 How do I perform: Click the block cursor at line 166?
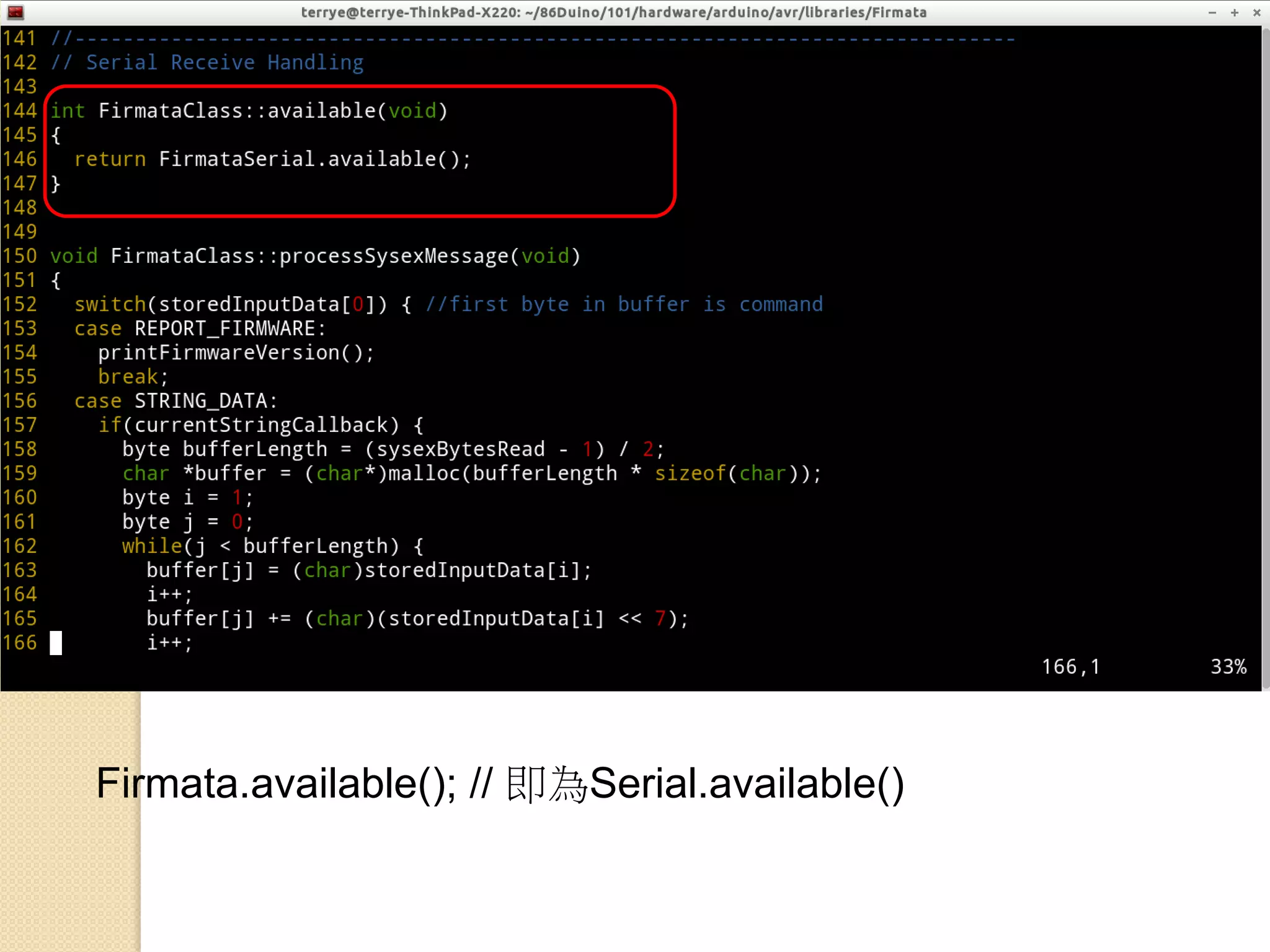56,643
